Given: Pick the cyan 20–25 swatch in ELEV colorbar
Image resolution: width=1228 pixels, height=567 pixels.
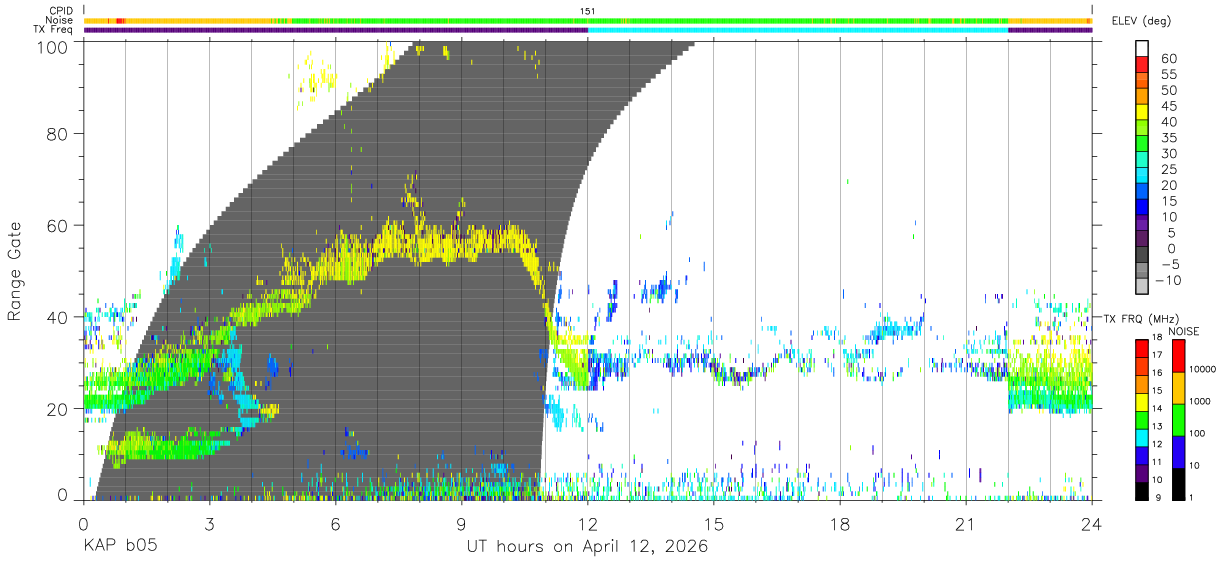Looking at the screenshot, I should [1142, 177].
